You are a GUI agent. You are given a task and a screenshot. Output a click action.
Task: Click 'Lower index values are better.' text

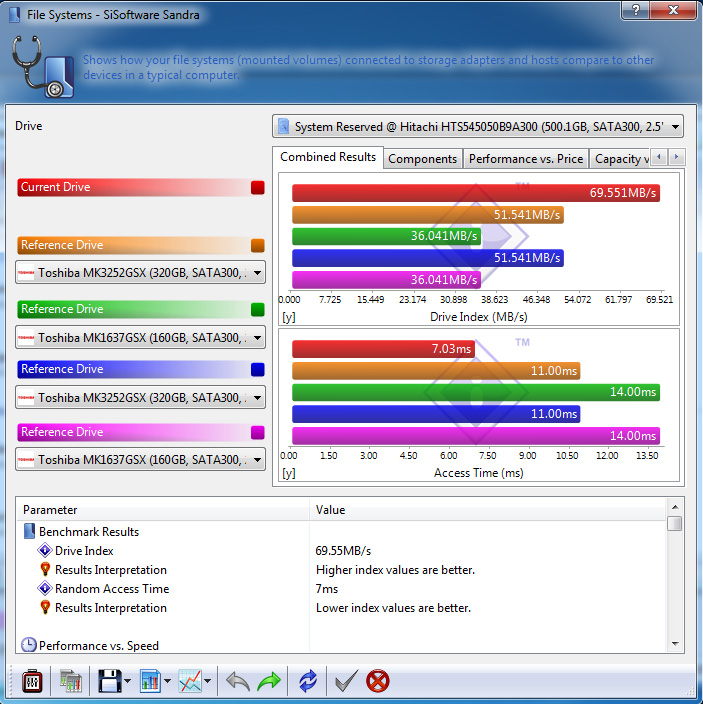point(393,608)
